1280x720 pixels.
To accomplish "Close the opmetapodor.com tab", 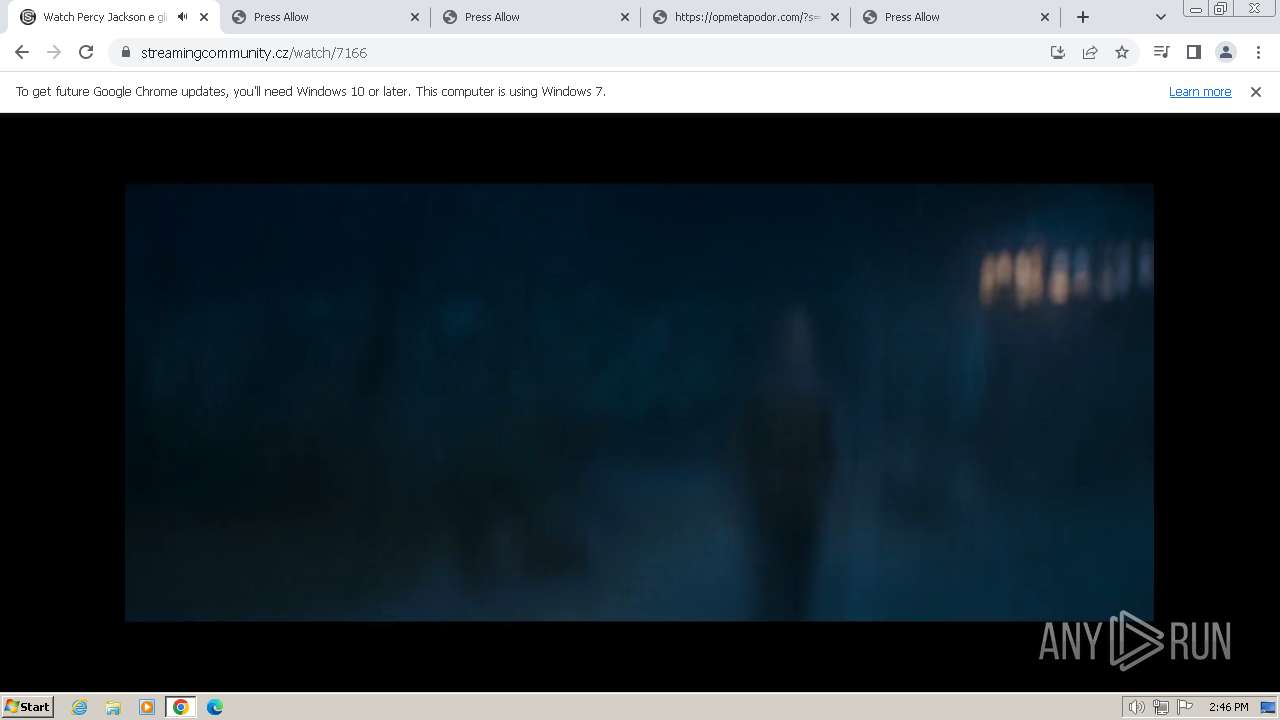I will coord(835,17).
